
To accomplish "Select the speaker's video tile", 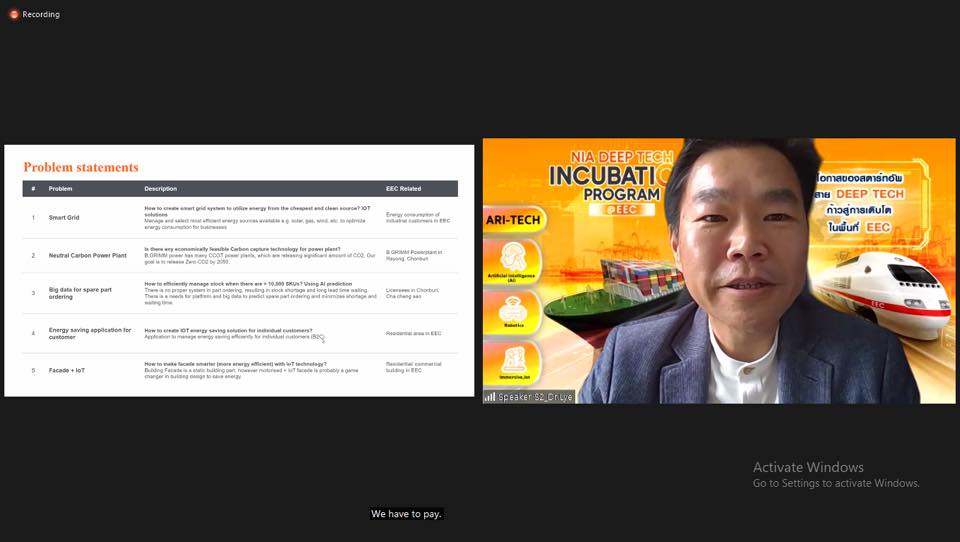I will click(719, 271).
